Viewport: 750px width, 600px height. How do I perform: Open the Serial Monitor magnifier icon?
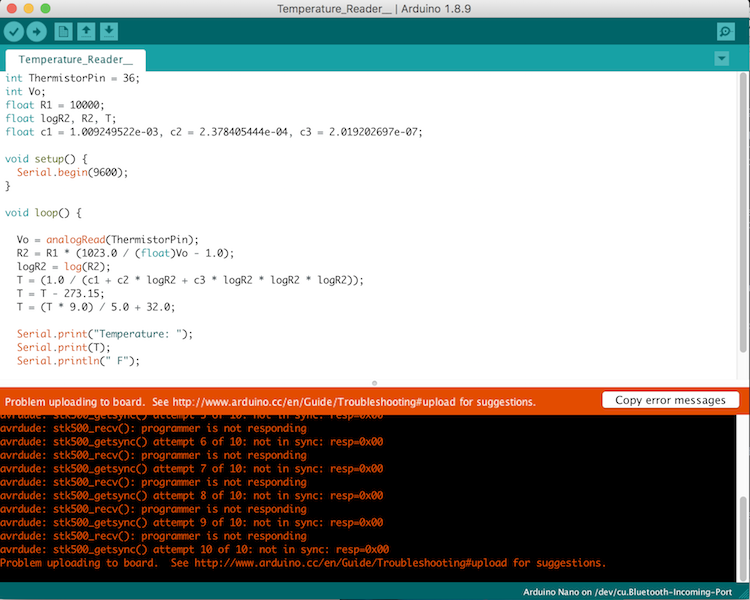726,32
